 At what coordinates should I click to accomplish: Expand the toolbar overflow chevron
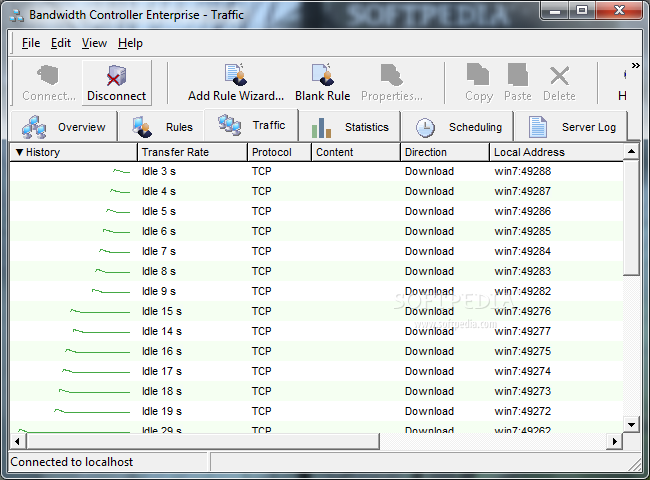pos(635,65)
